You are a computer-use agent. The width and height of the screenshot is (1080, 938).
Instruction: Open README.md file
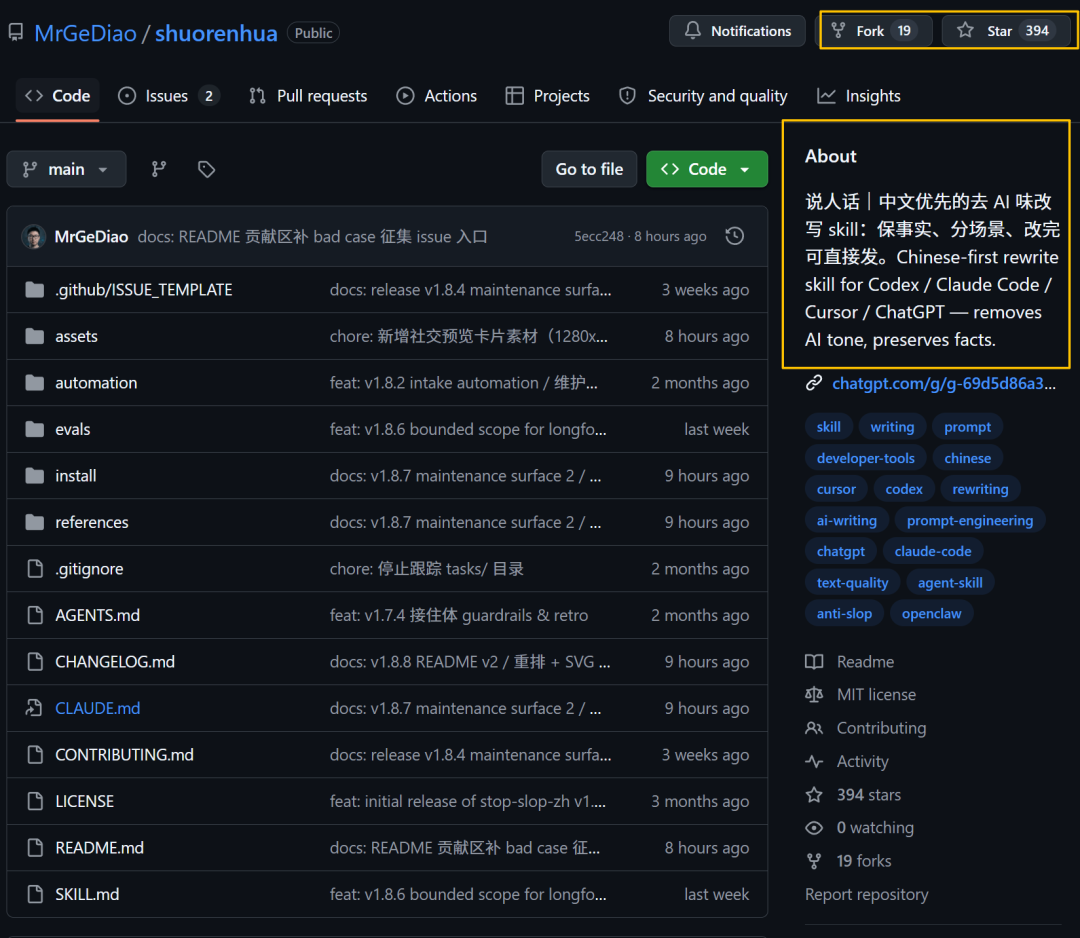pos(99,848)
